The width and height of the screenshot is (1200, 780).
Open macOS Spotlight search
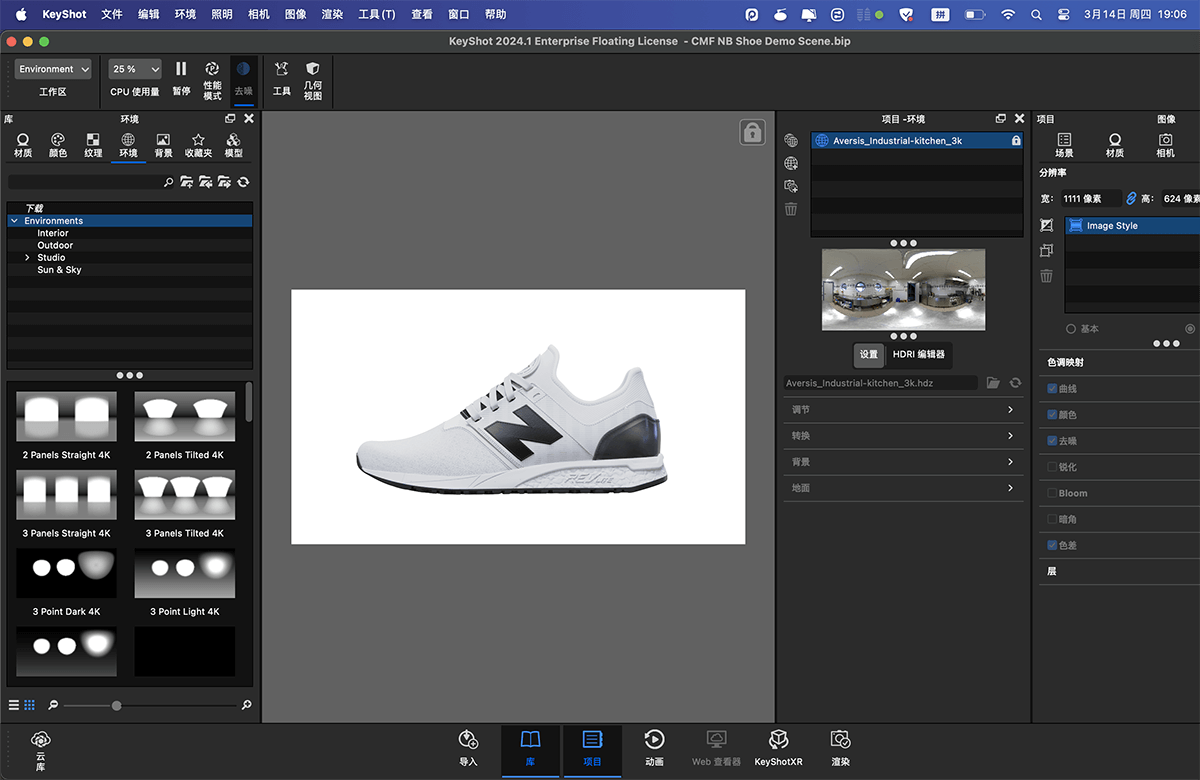point(1035,15)
